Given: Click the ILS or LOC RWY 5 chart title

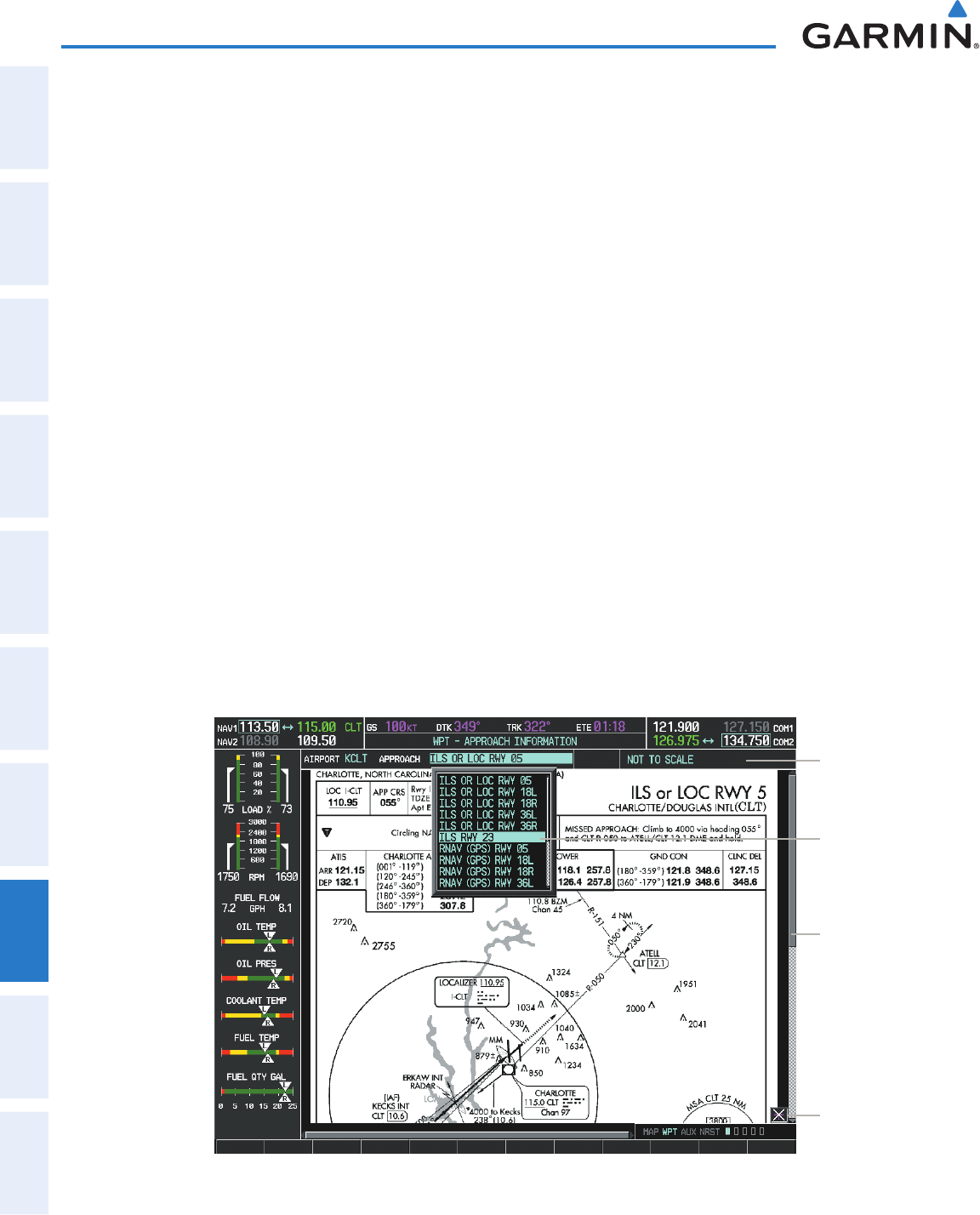Looking at the screenshot, I should click(x=698, y=793).
